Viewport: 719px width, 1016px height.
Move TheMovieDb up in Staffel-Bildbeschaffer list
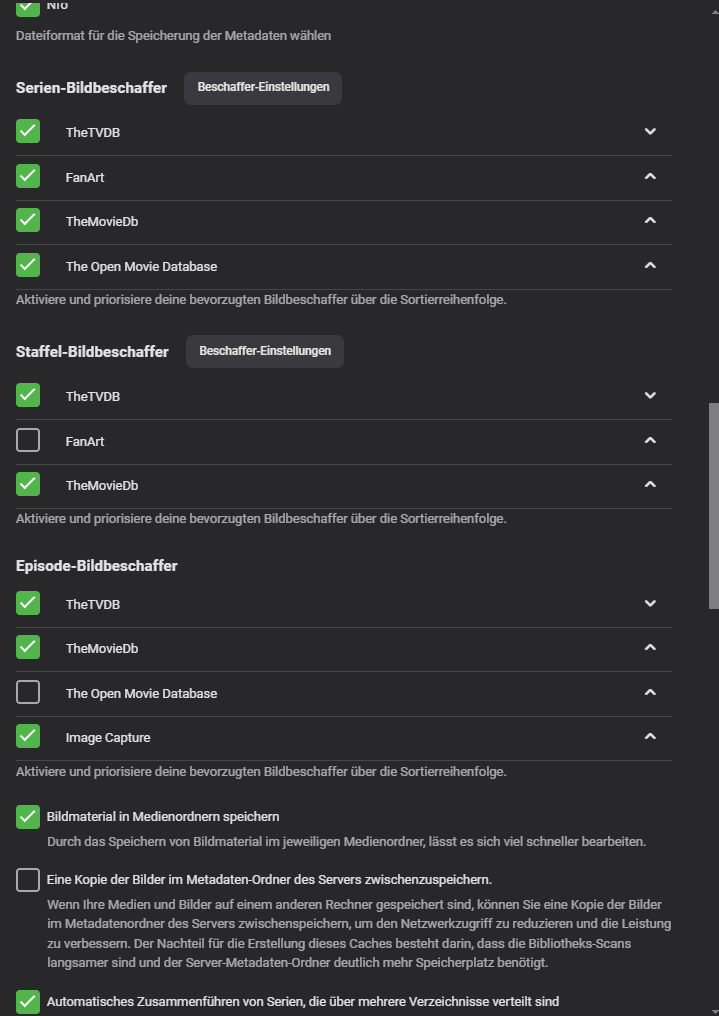650,485
